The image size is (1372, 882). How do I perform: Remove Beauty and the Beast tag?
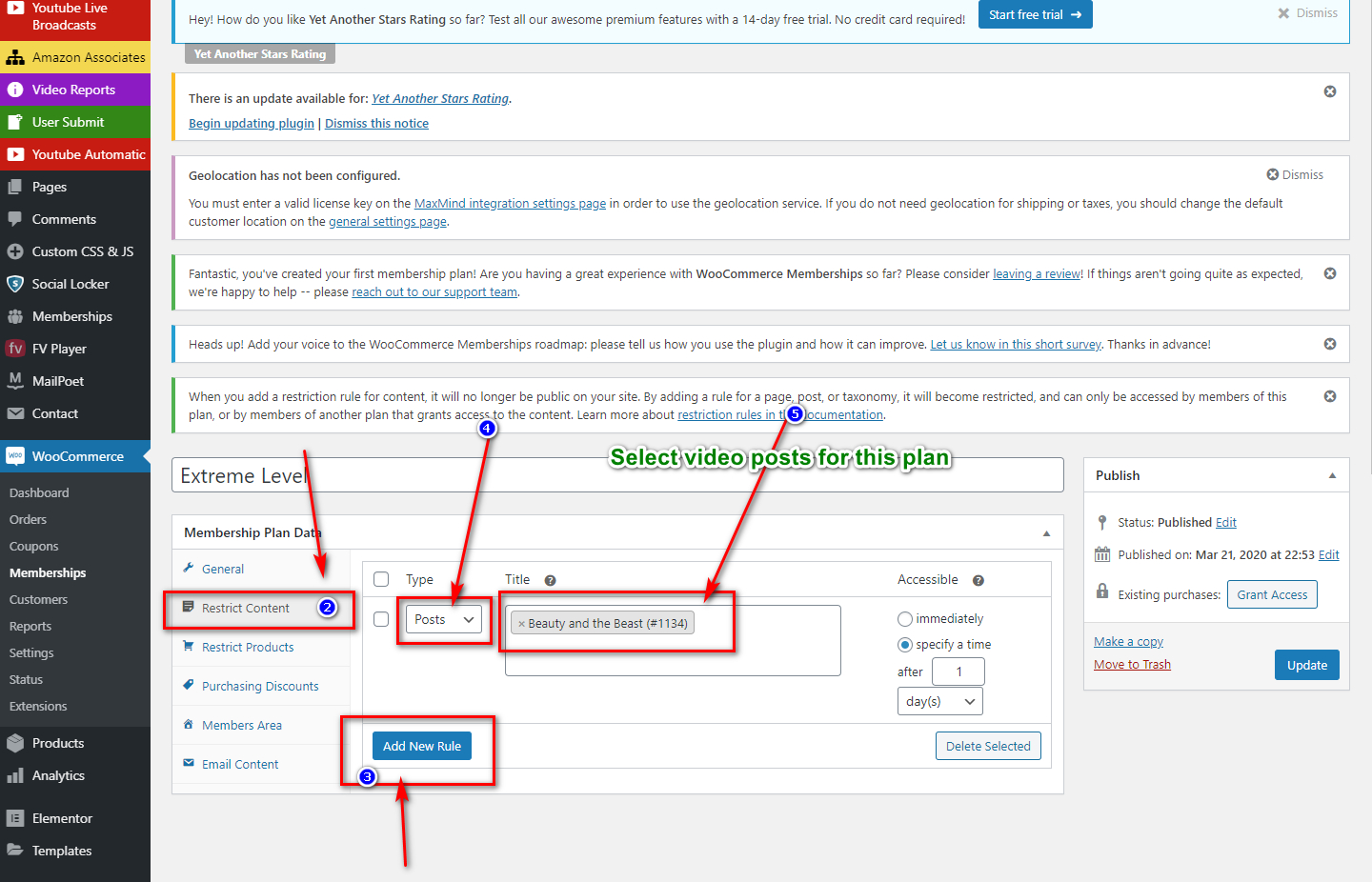coord(521,624)
